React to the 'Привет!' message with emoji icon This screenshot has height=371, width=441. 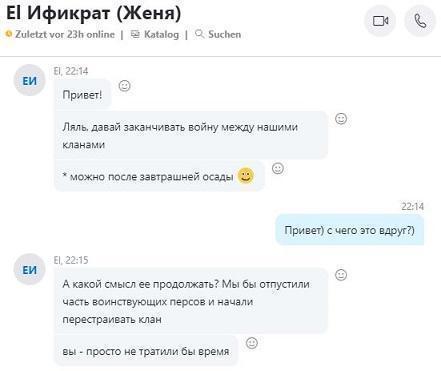[x=125, y=86]
